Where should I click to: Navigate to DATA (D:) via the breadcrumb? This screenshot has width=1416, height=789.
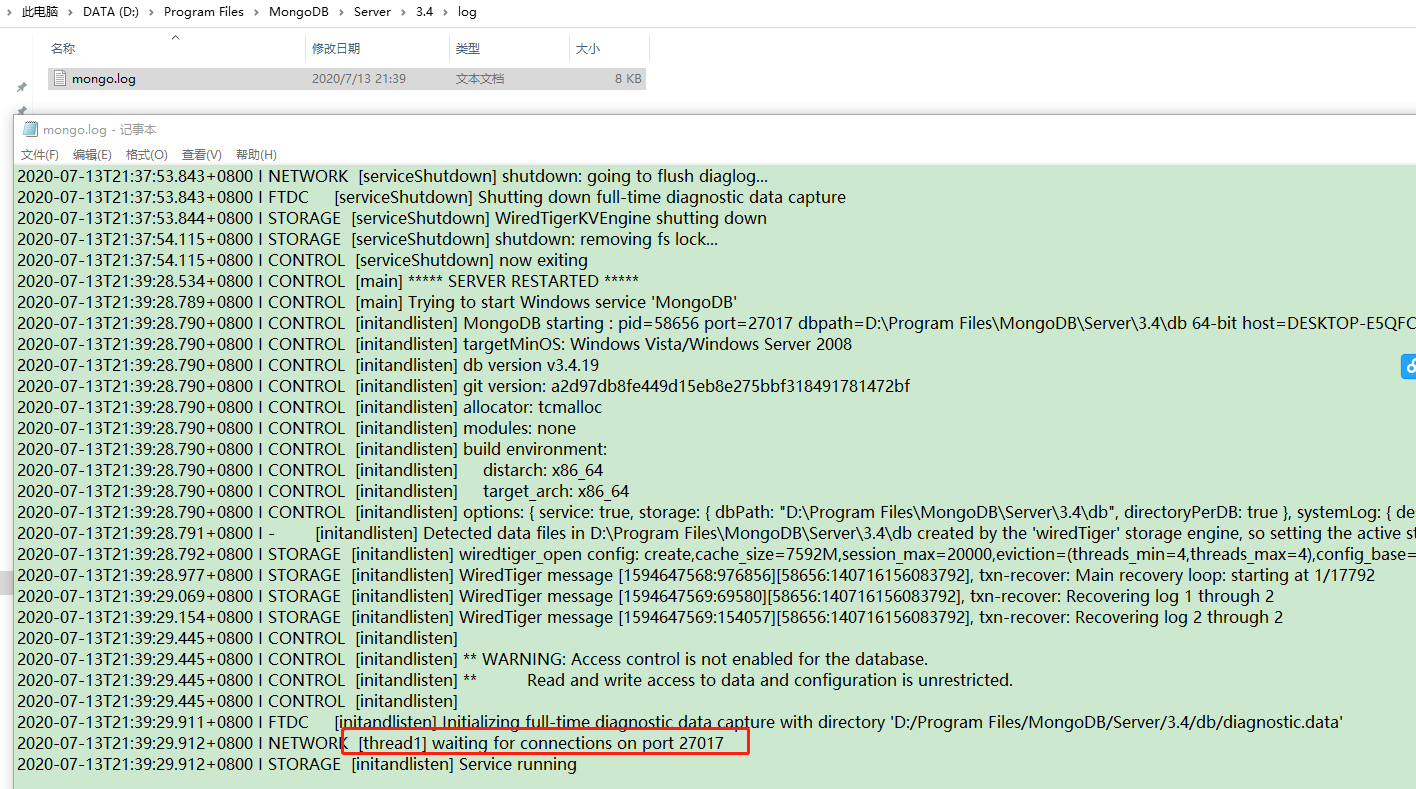pos(110,11)
